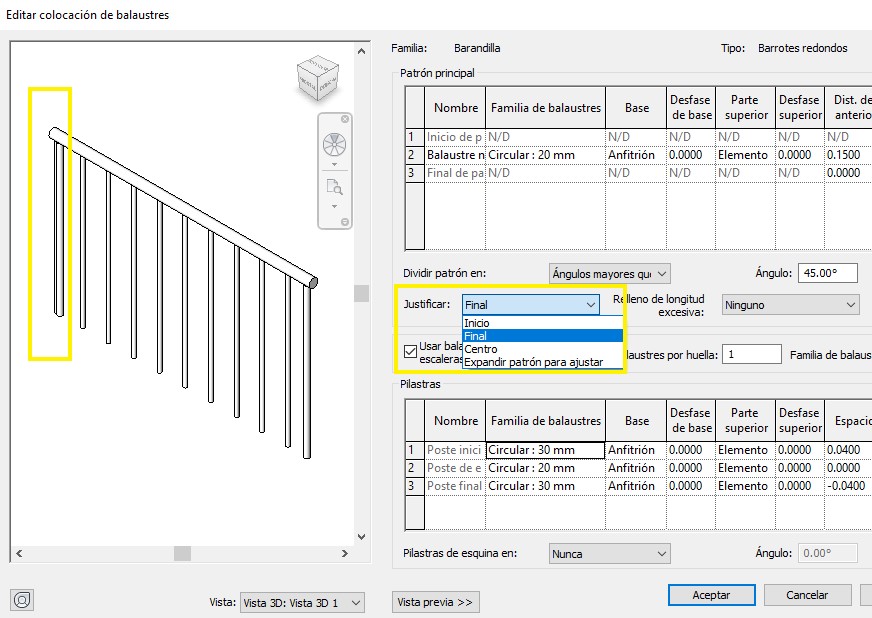Image resolution: width=872 pixels, height=618 pixels.
Task: Open the 'Relleno de longitud excesiva' dropdown
Action: 790,304
